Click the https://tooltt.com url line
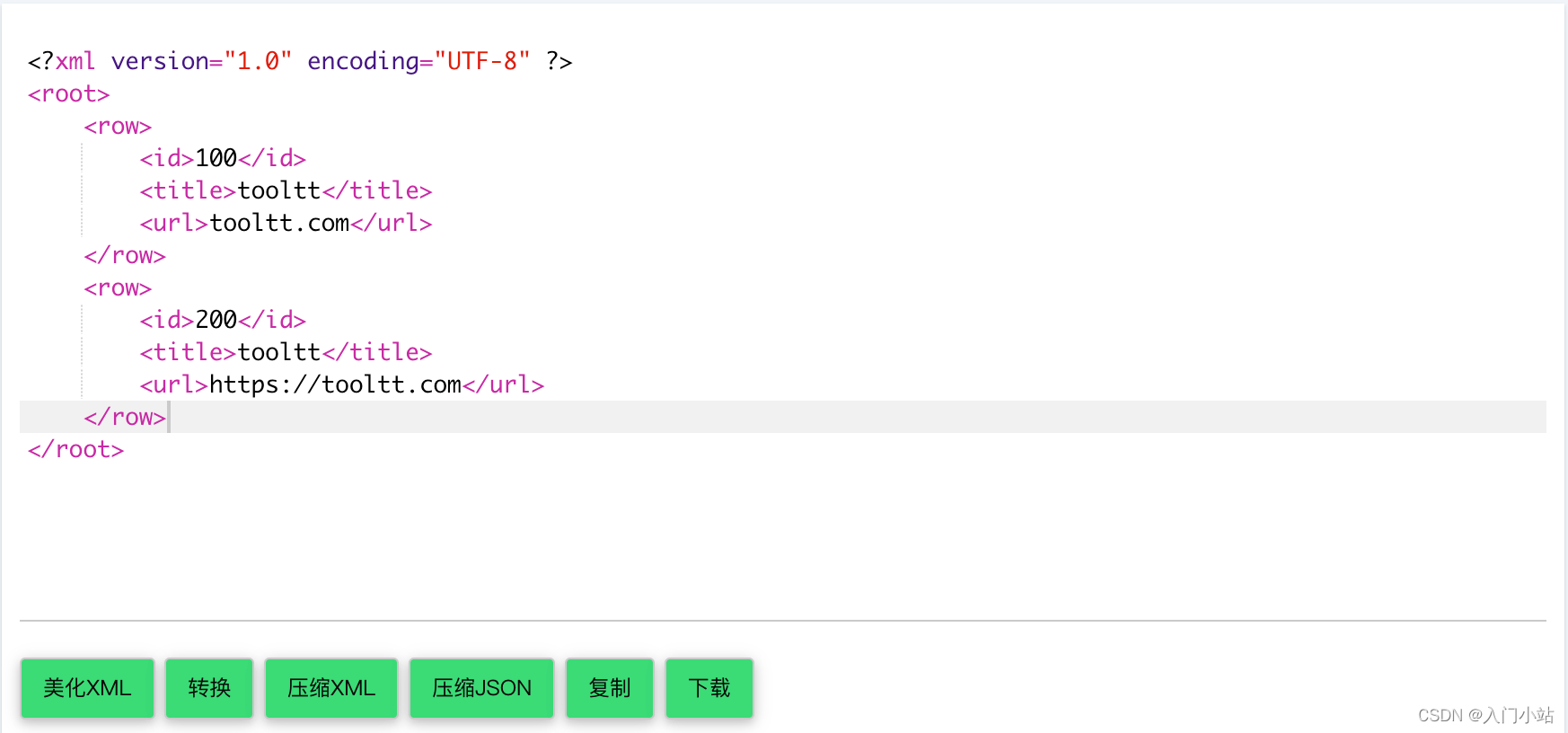 point(342,384)
